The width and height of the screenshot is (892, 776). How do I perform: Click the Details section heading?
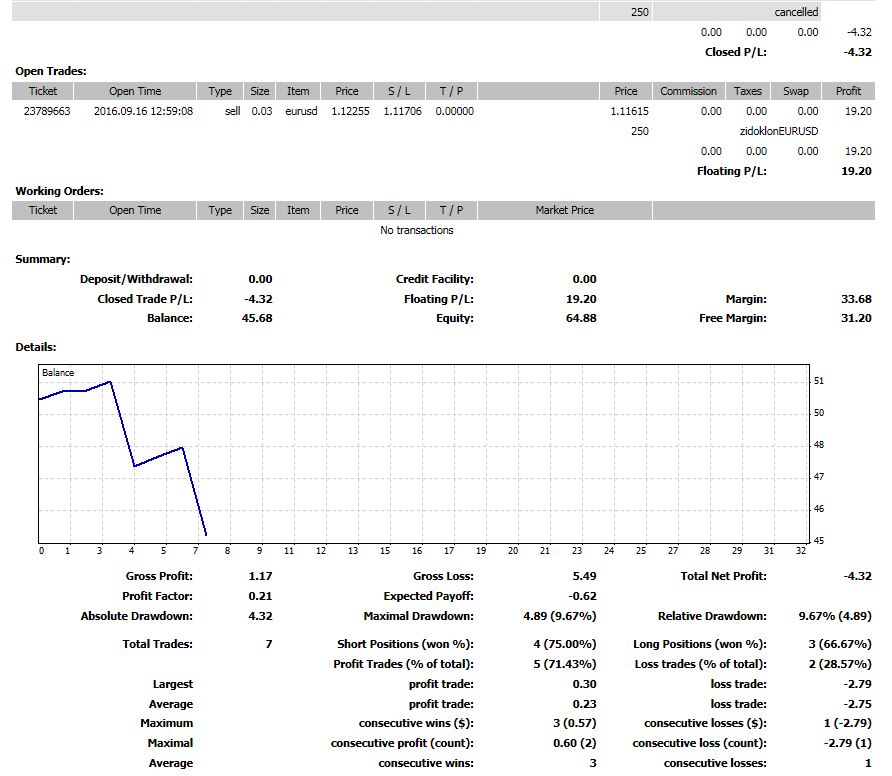pos(36,347)
